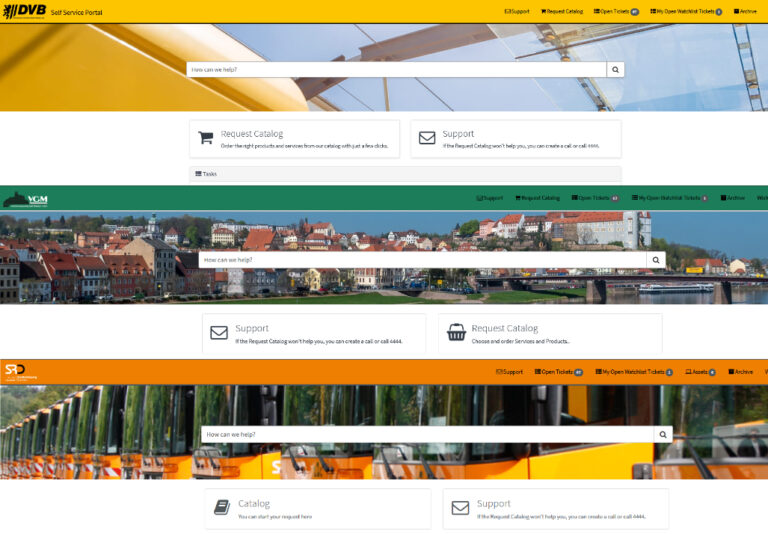Open Request Catalog in the DVB navigation bar

[562, 11]
